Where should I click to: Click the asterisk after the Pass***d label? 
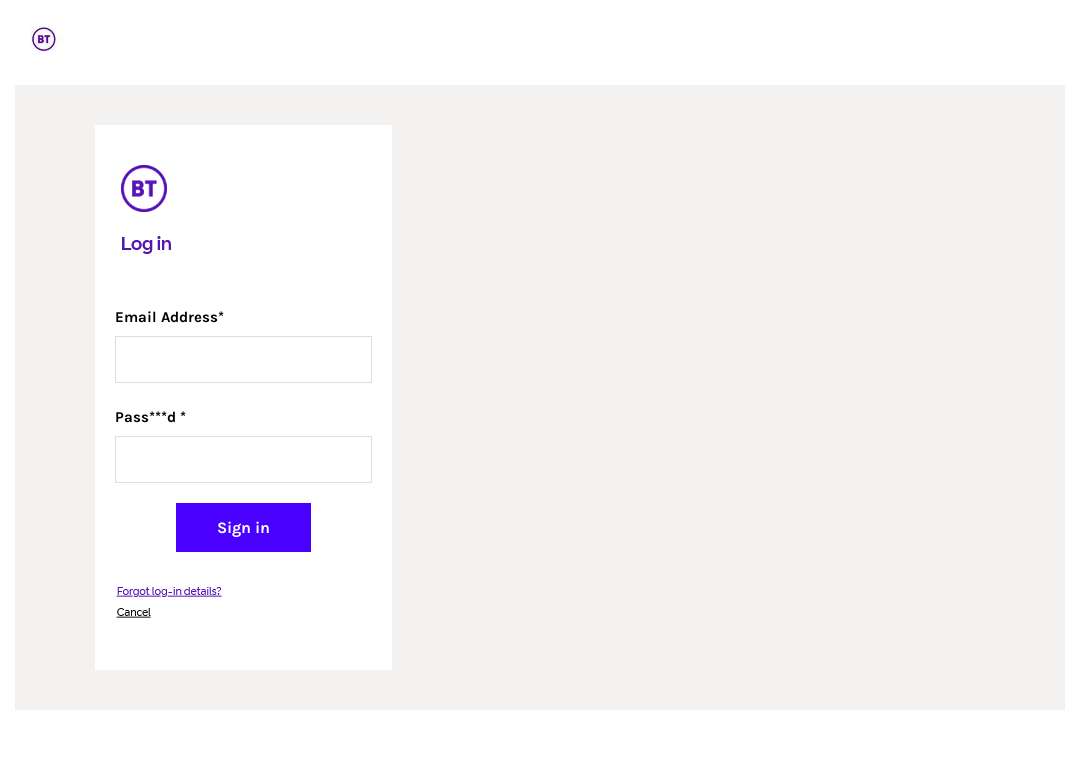point(183,415)
